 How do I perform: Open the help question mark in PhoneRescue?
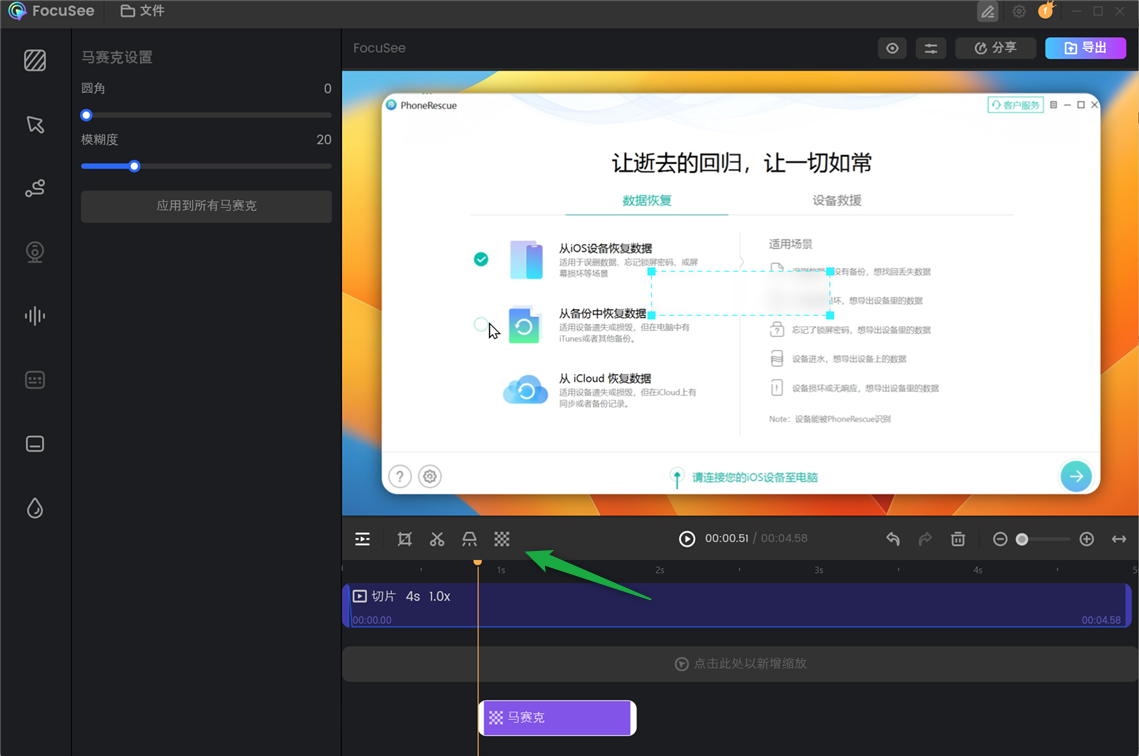(400, 476)
